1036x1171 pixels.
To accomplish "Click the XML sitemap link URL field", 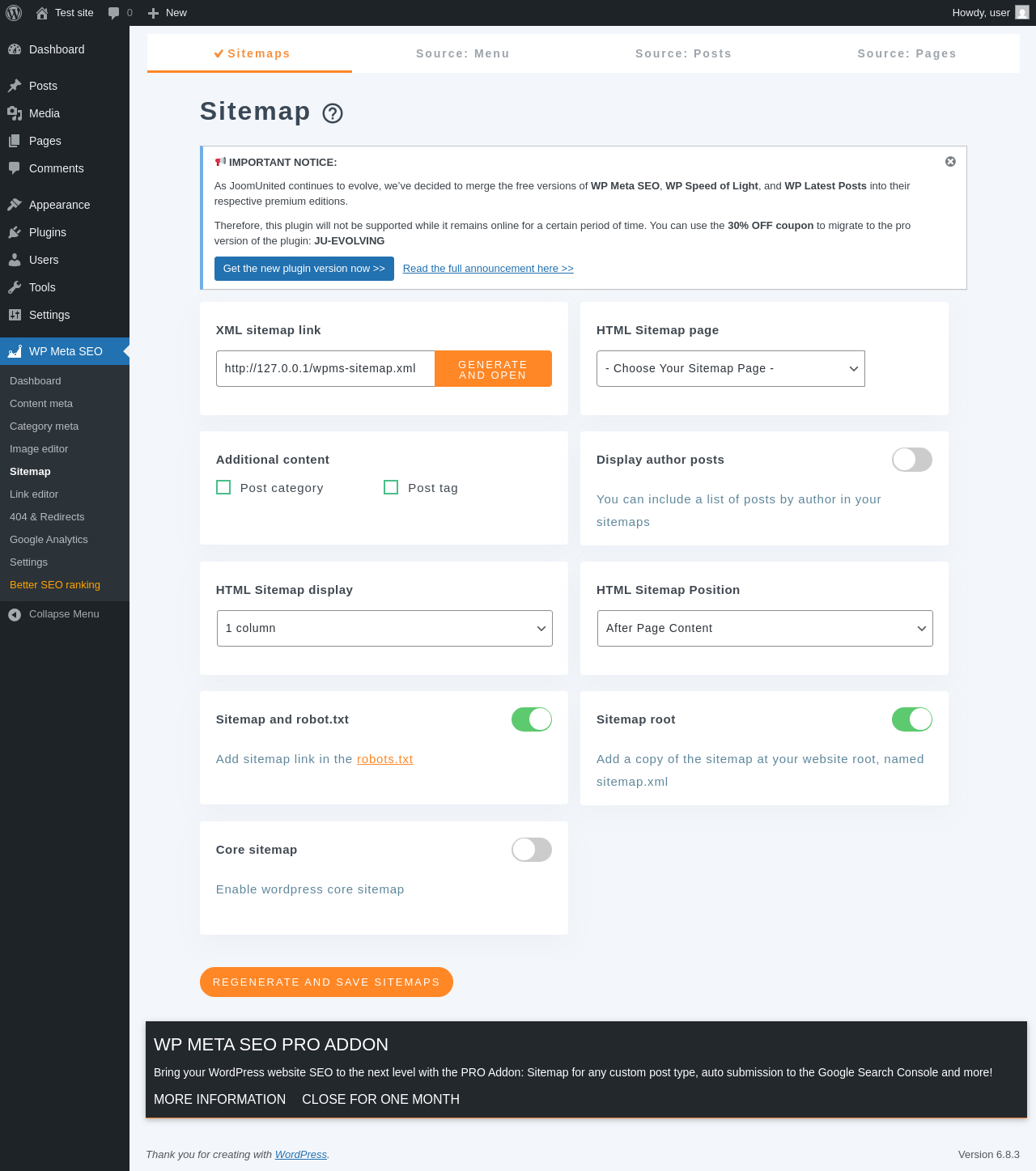I will point(325,368).
